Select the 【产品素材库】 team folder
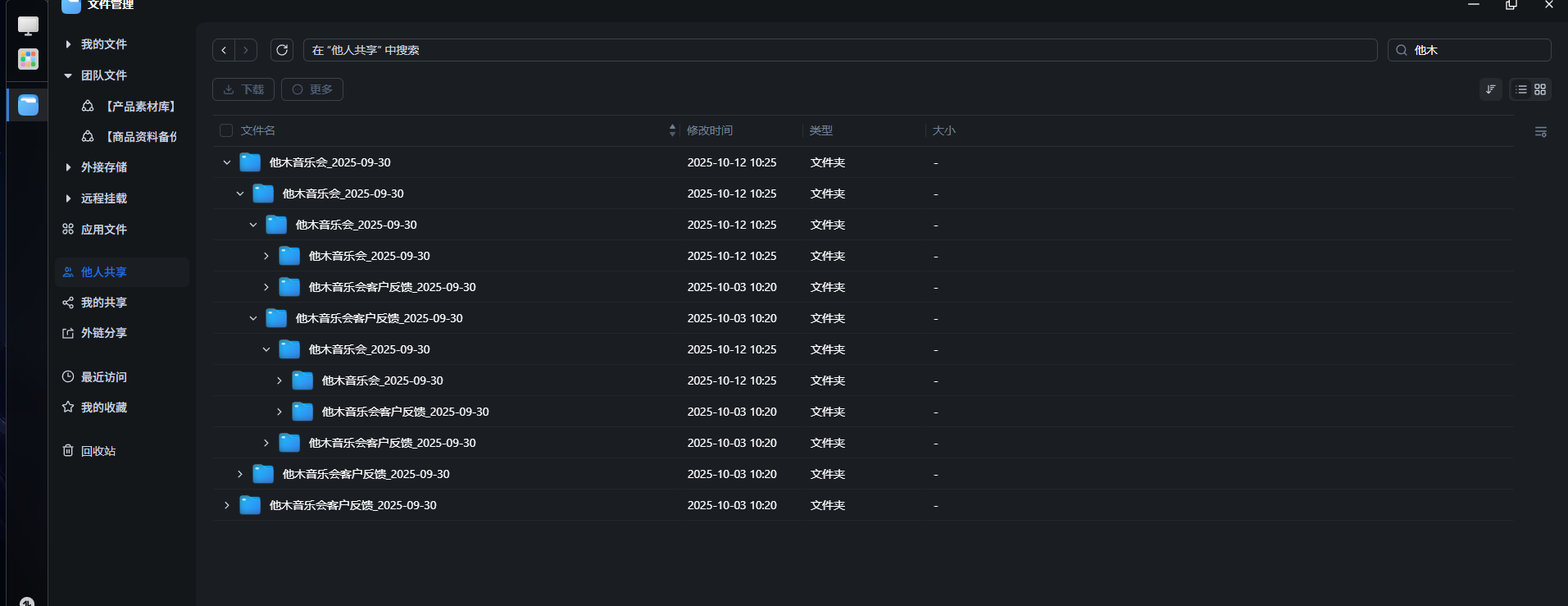Viewport: 1568px width, 606px height. click(140, 107)
